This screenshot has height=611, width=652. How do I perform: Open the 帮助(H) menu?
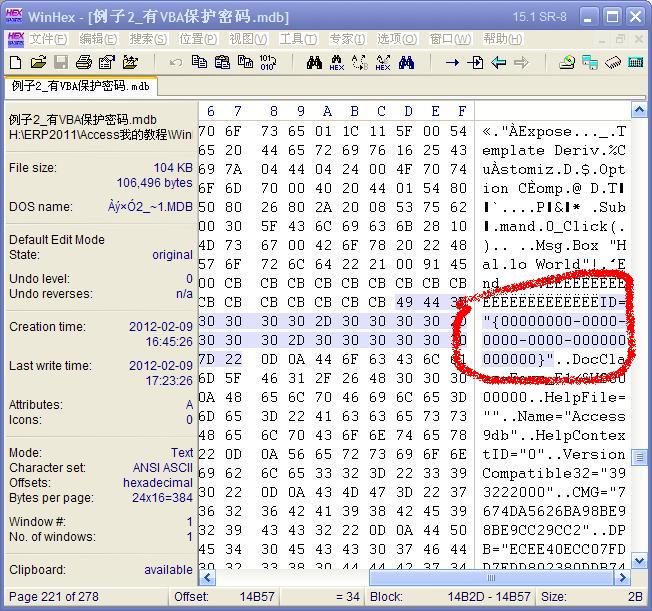[x=502, y=39]
